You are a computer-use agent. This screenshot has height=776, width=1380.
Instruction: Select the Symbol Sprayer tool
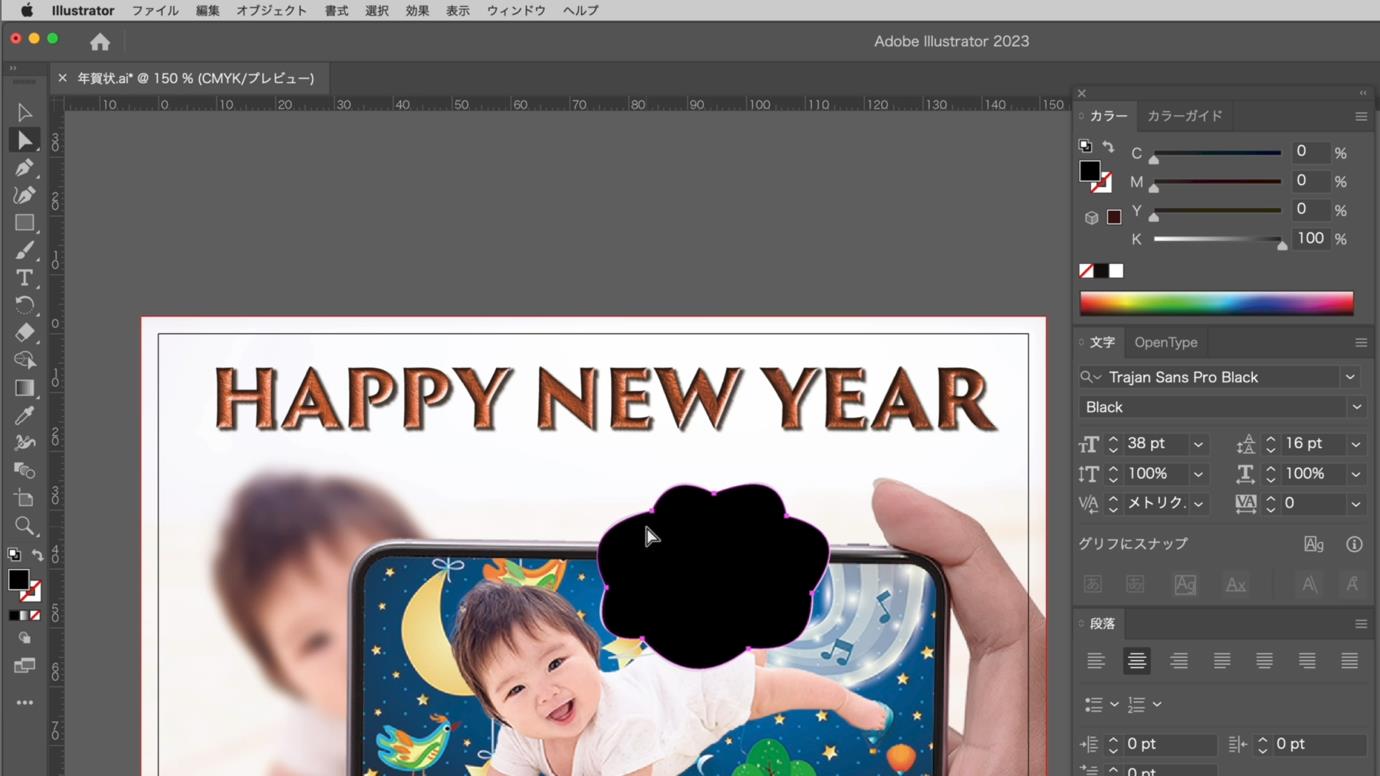(24, 443)
